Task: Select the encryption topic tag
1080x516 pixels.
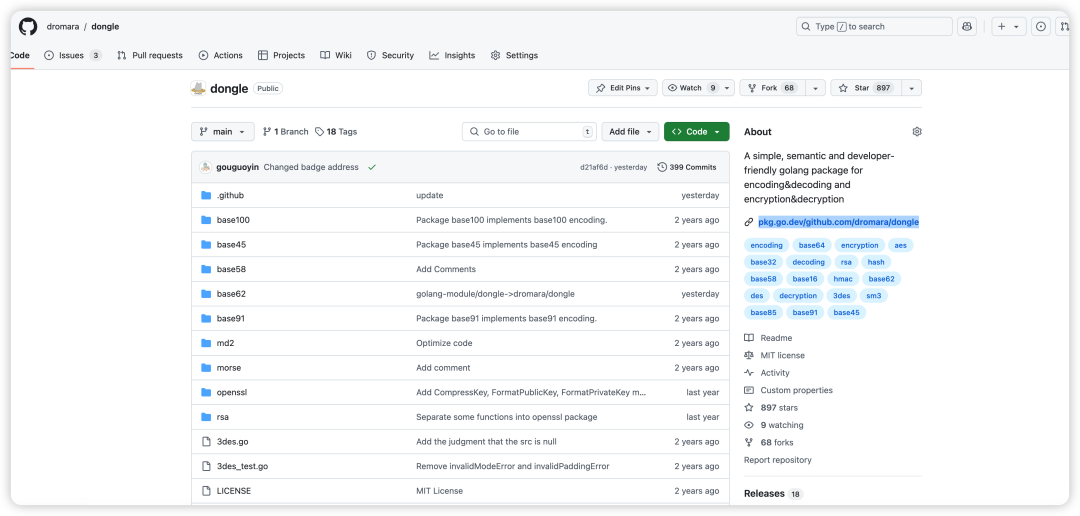Action: 860,245
